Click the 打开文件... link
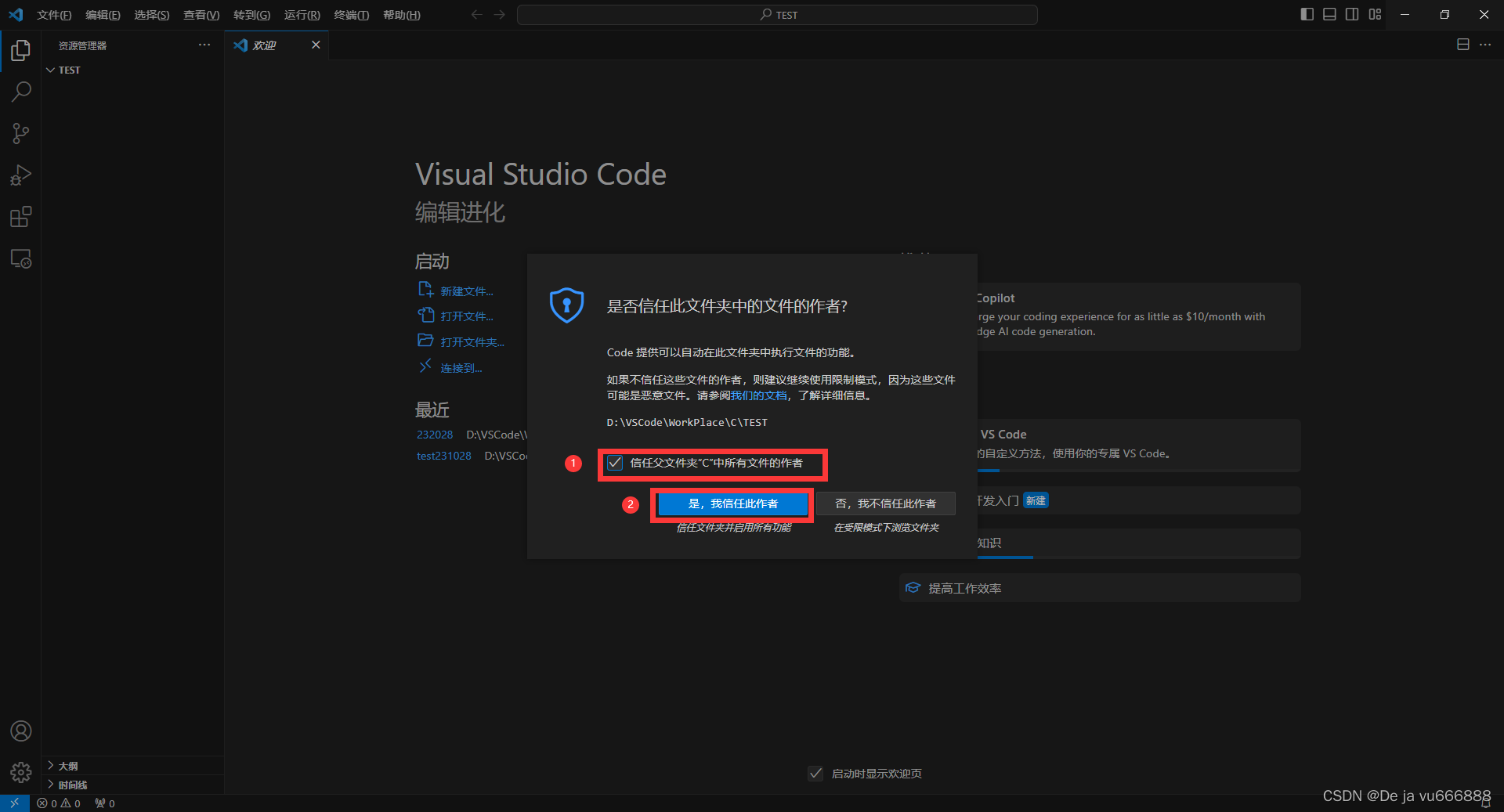This screenshot has height=812, width=1504. [x=467, y=316]
